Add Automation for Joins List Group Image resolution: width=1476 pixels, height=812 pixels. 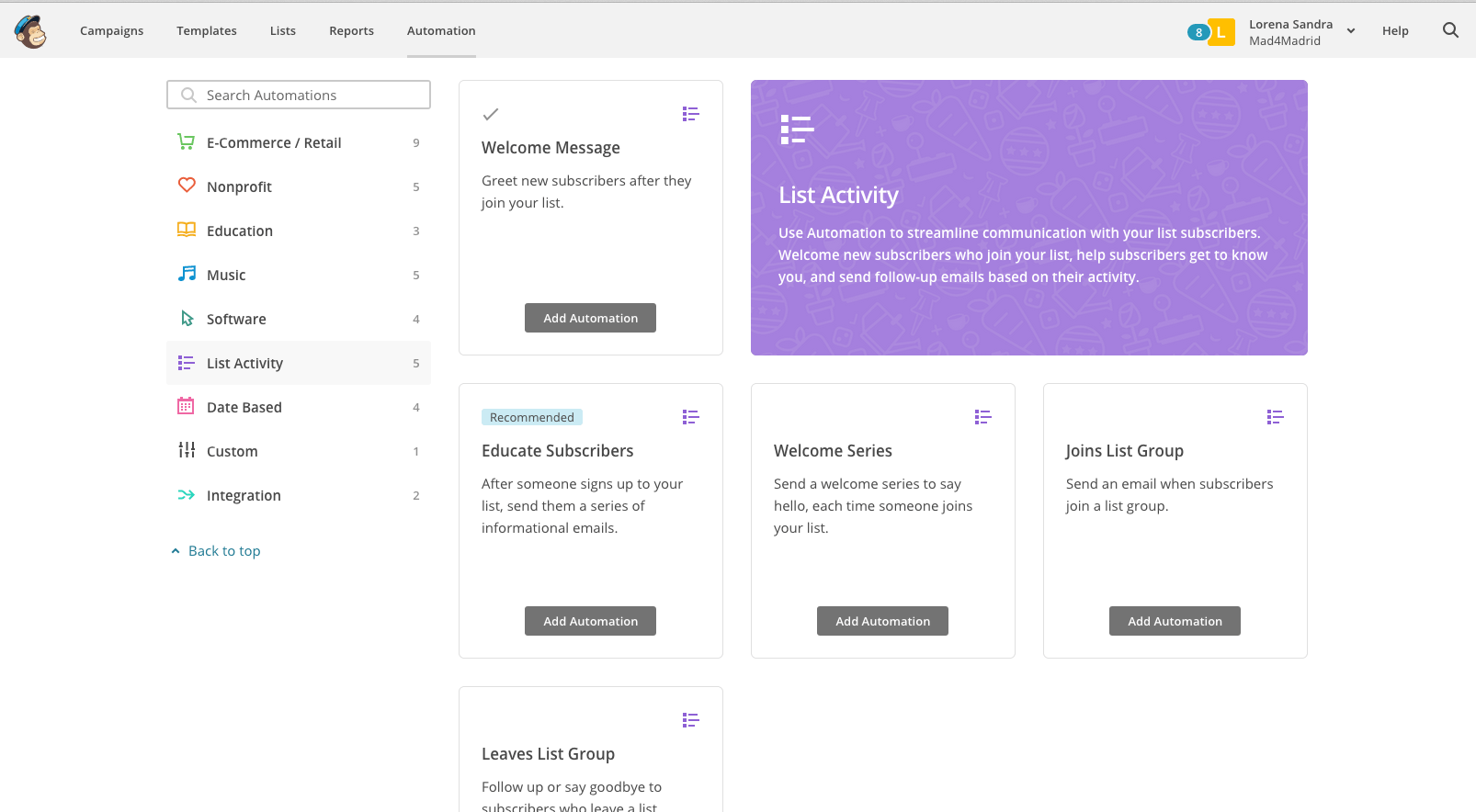pyautogui.click(x=1175, y=621)
